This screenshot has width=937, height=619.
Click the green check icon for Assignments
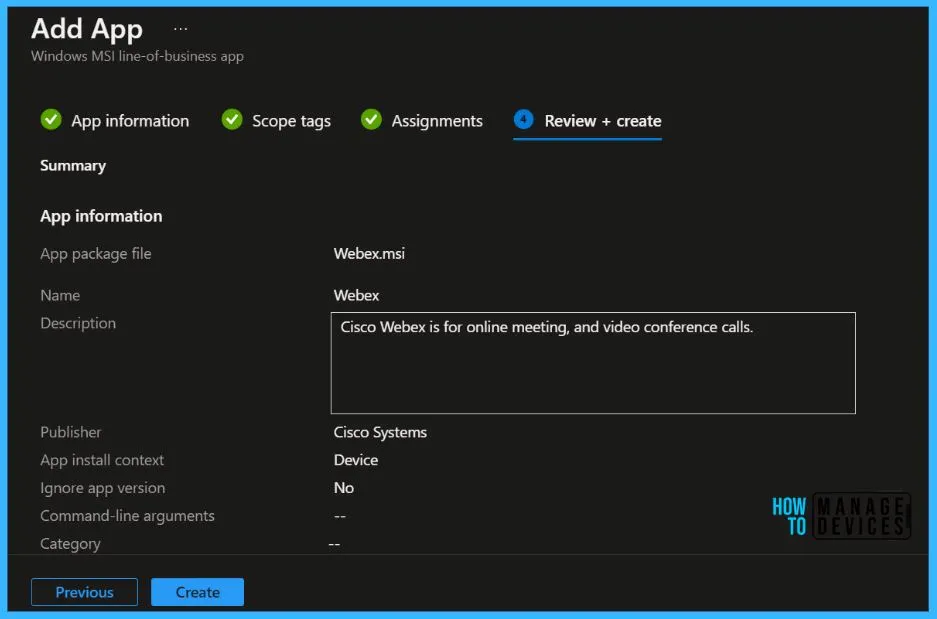(371, 119)
